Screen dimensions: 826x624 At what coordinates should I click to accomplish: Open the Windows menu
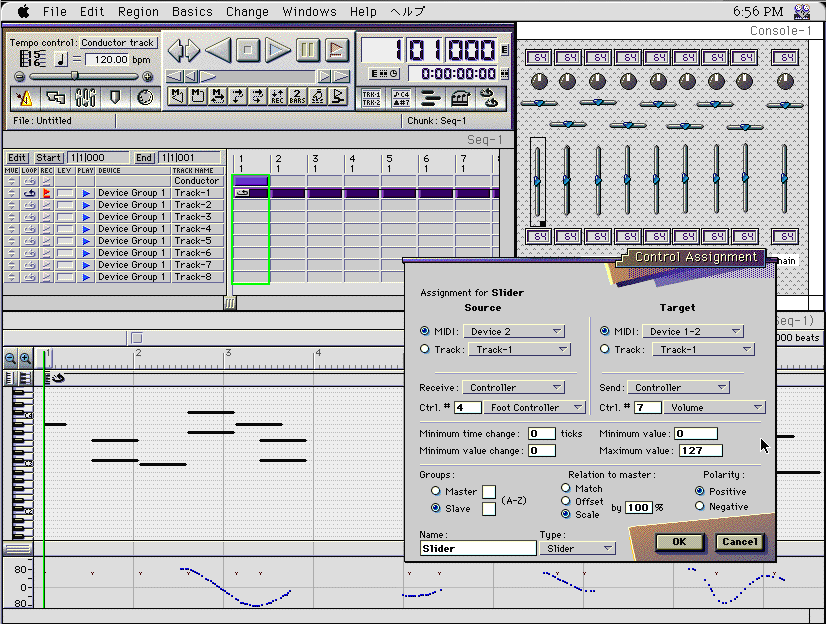309,12
